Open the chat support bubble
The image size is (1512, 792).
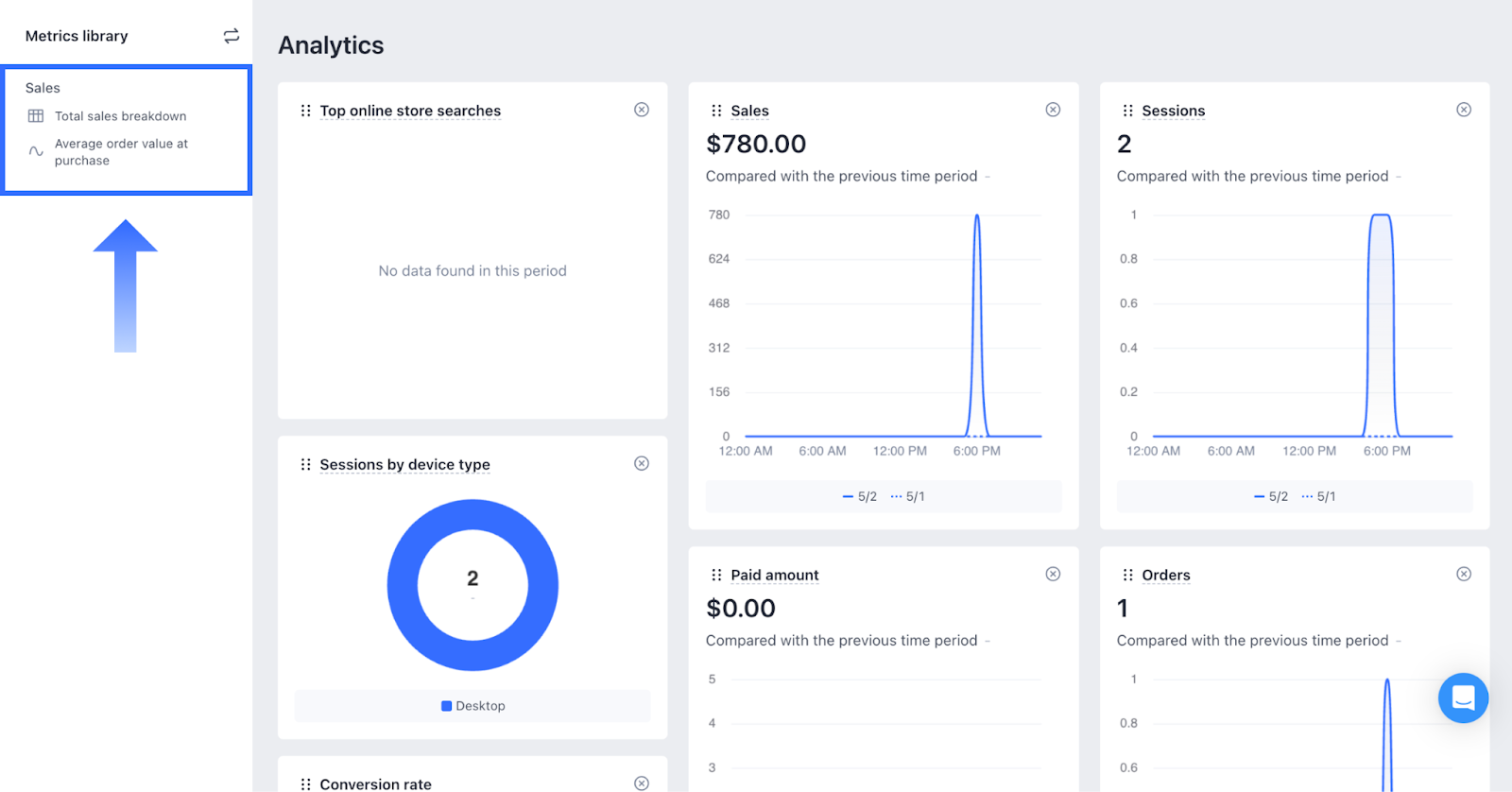point(1463,697)
